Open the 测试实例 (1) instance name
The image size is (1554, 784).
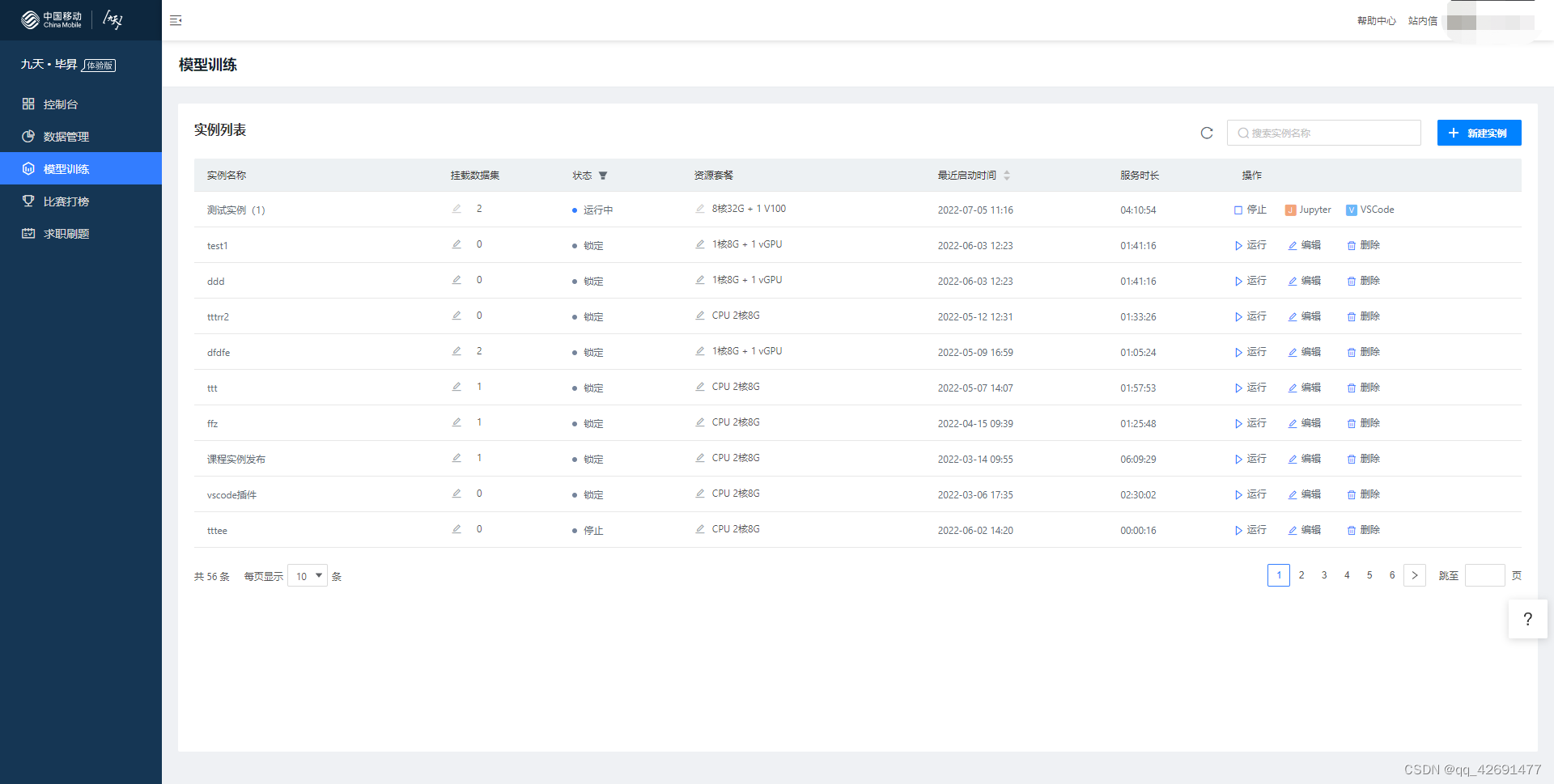point(236,210)
